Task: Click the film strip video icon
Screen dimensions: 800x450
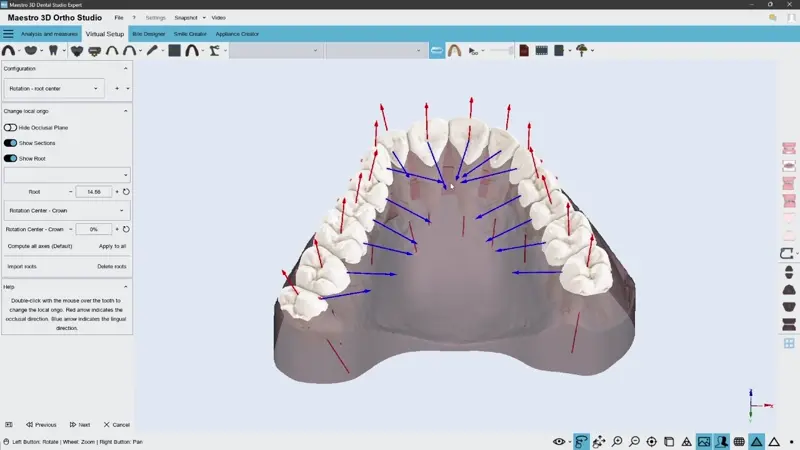Action: pos(542,51)
